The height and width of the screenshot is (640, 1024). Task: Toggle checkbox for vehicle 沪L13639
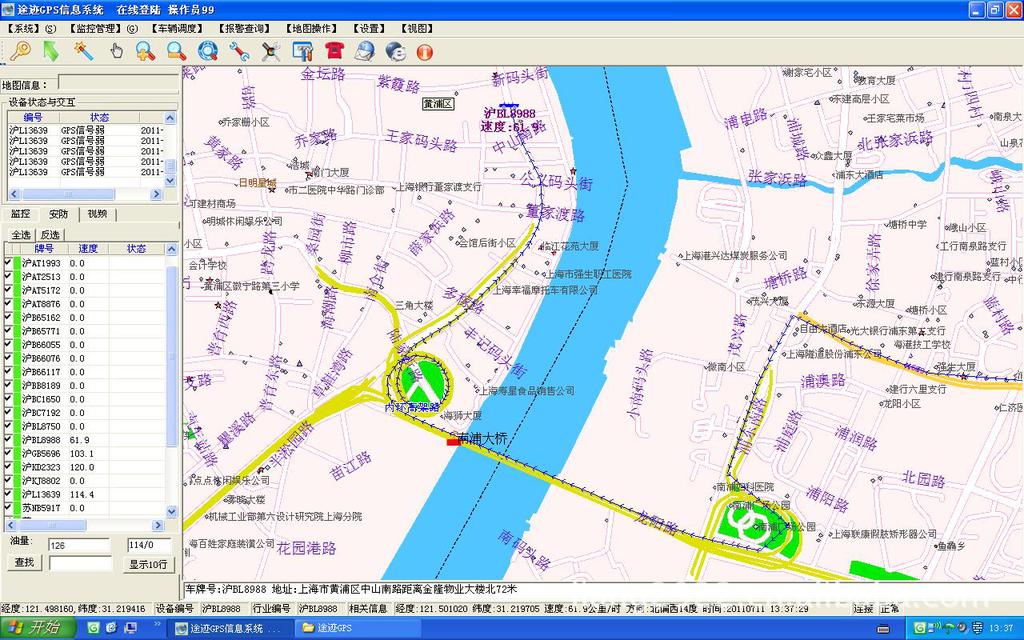pyautogui.click(x=8, y=494)
